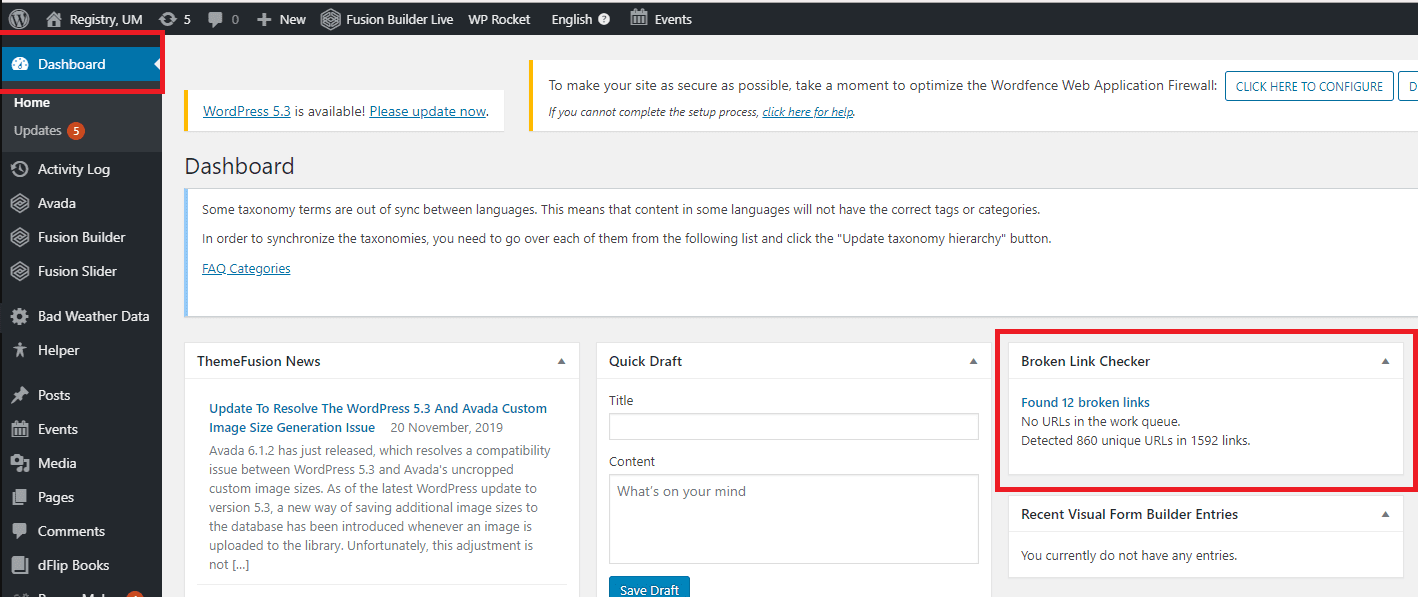Click the updates refresh icon showing 5

tap(167, 19)
